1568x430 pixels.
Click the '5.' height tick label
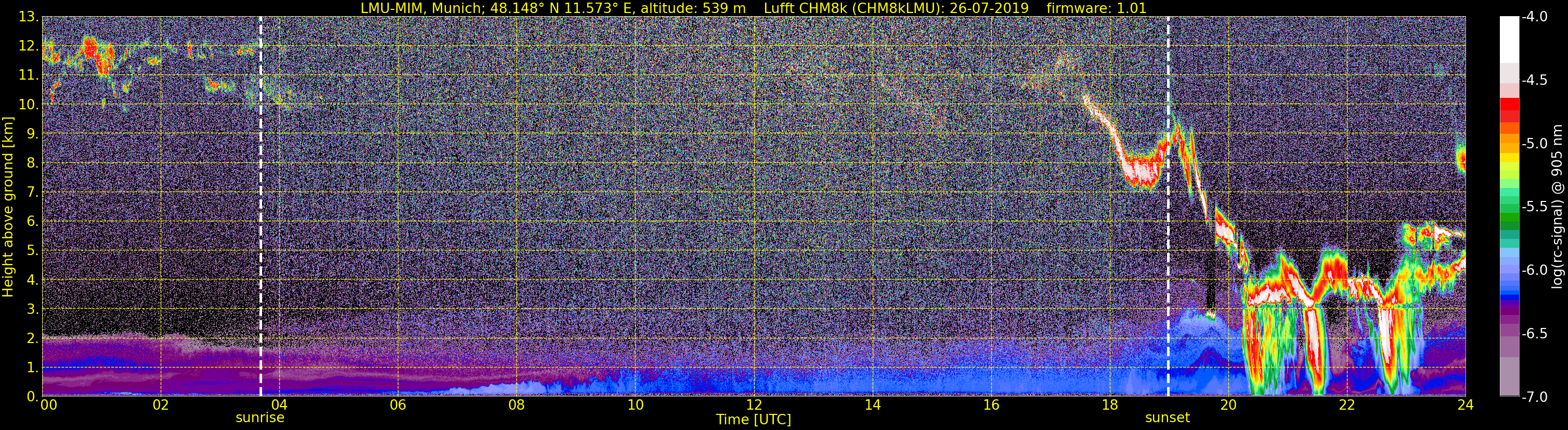coord(32,251)
